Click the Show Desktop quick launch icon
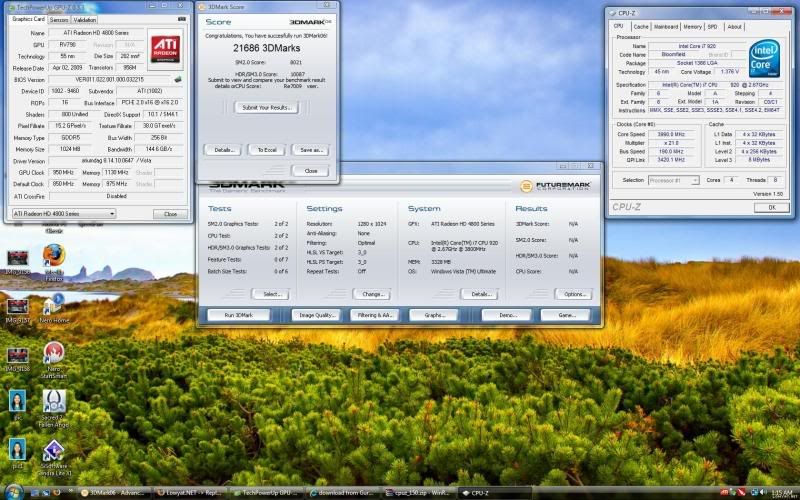The height and width of the screenshot is (500, 800). (x=35, y=493)
